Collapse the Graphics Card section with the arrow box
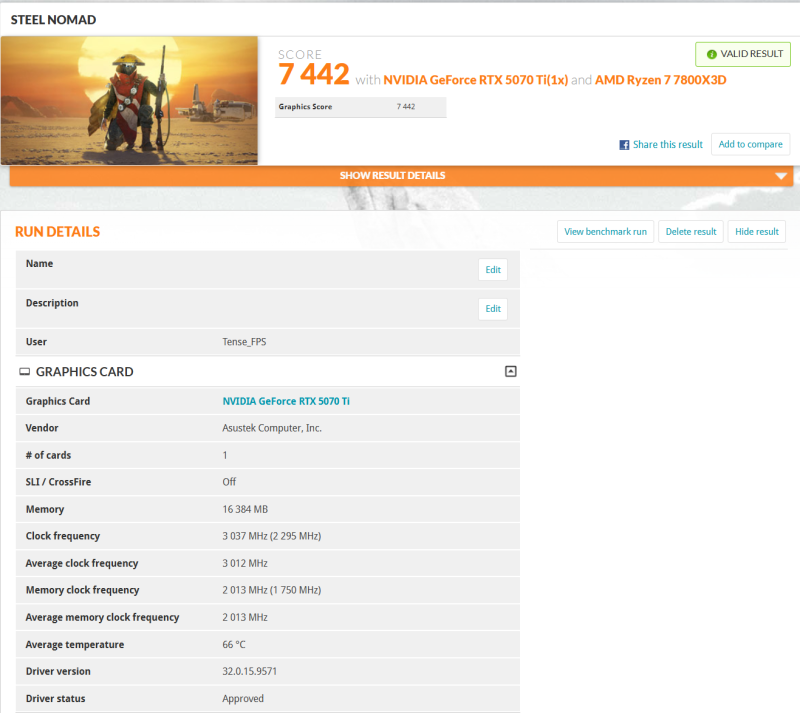The height and width of the screenshot is (713, 800). [x=510, y=372]
